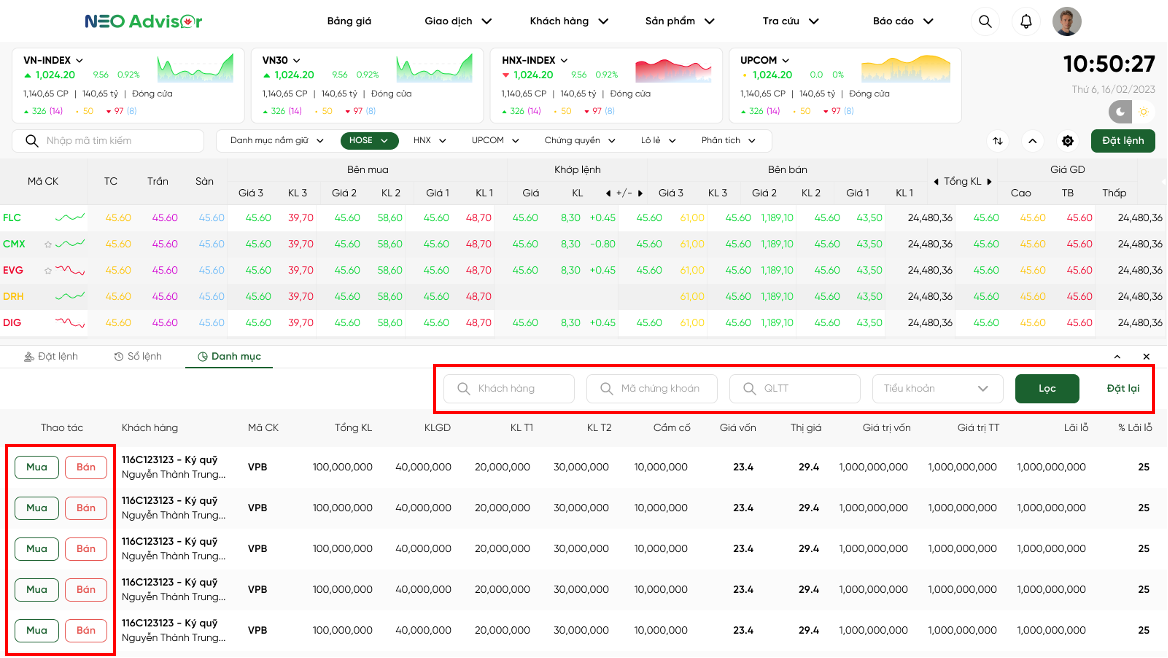The width and height of the screenshot is (1168, 658).
Task: Open the settings gear icon
Action: pos(1067,141)
